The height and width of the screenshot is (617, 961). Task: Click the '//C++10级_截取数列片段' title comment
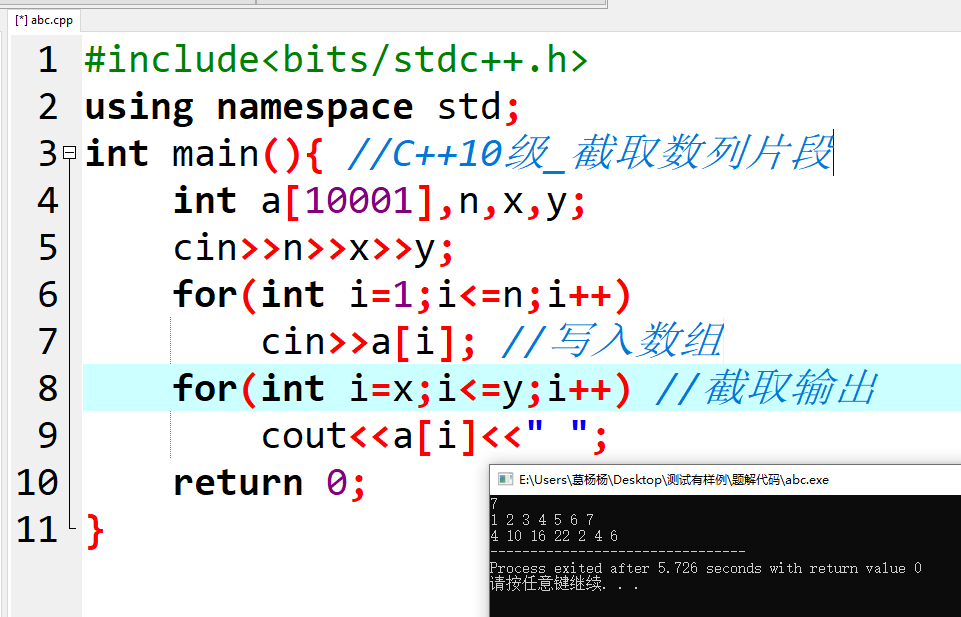[x=590, y=154]
